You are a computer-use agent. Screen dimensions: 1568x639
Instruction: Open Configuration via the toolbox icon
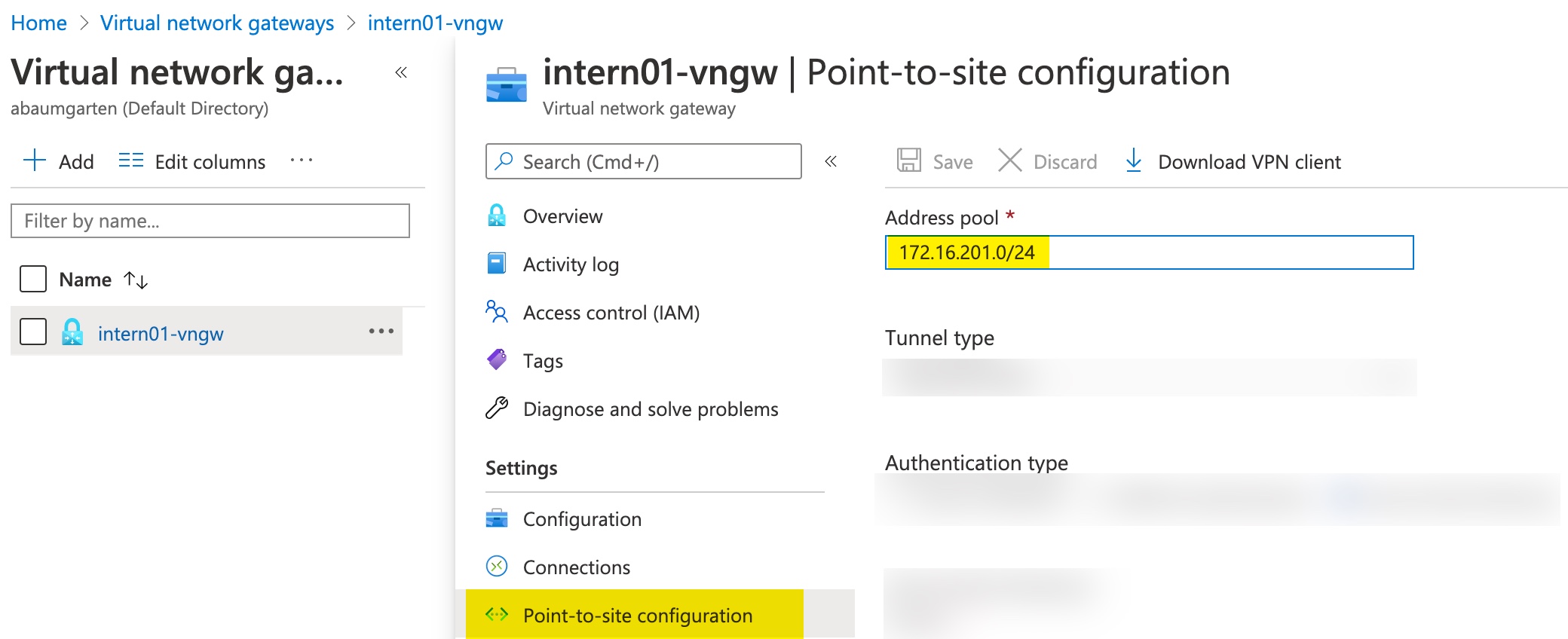point(498,518)
